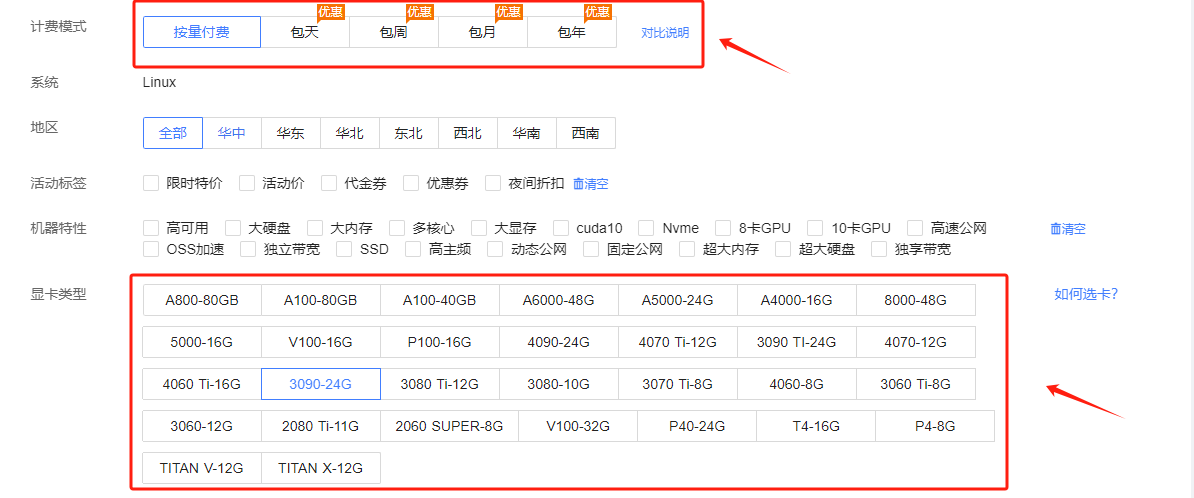1194x498 pixels.
Task: Select 包天 billing mode
Action: click(305, 32)
